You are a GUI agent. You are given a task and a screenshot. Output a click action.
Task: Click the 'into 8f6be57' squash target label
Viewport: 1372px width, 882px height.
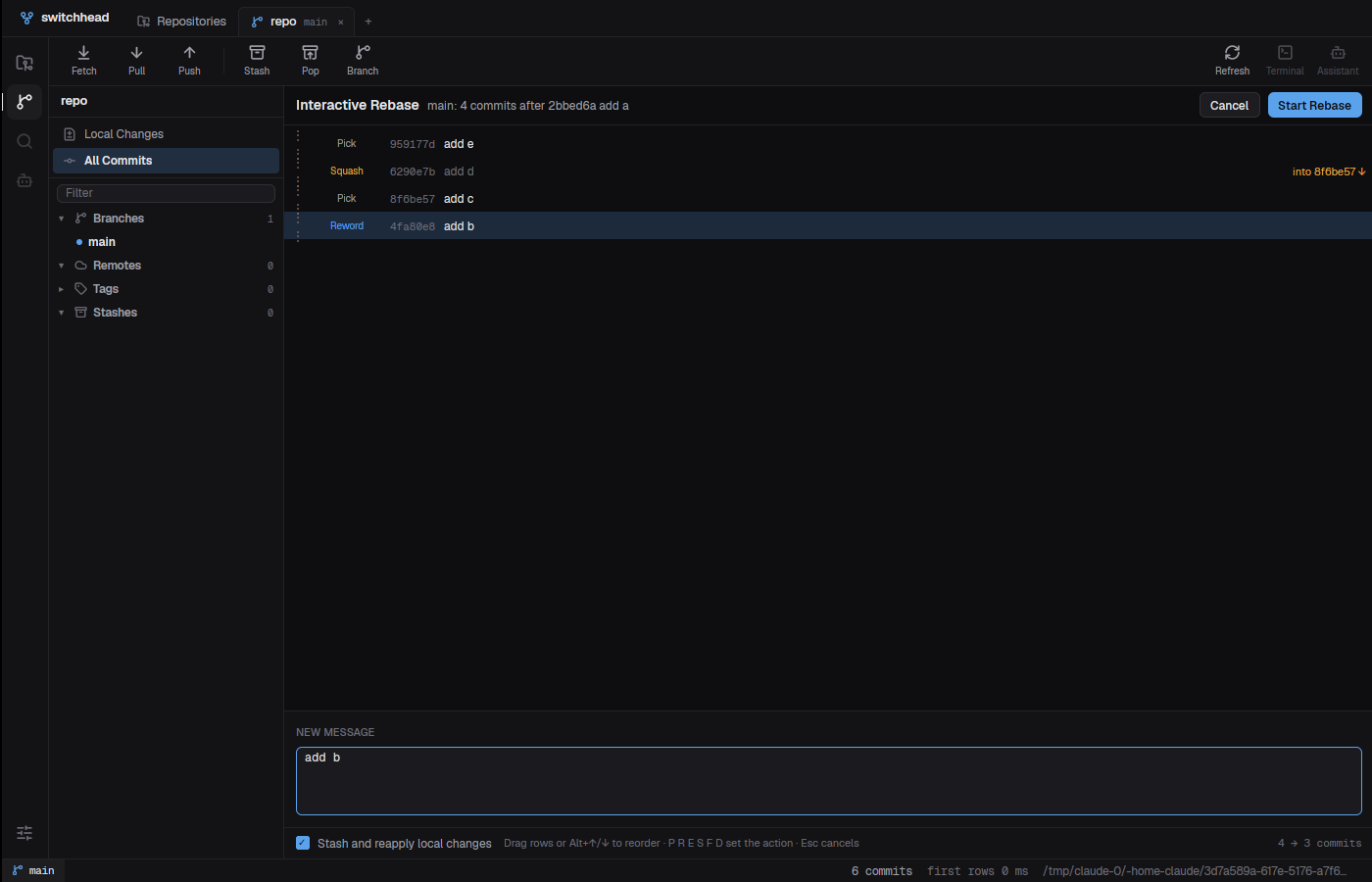(x=1329, y=171)
